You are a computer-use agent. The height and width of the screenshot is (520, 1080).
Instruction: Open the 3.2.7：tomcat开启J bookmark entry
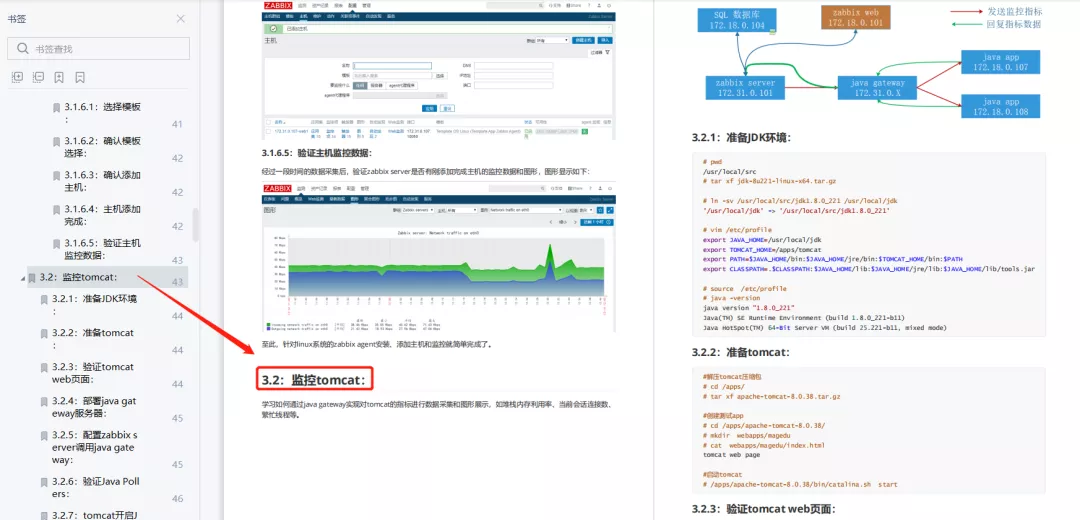96,514
